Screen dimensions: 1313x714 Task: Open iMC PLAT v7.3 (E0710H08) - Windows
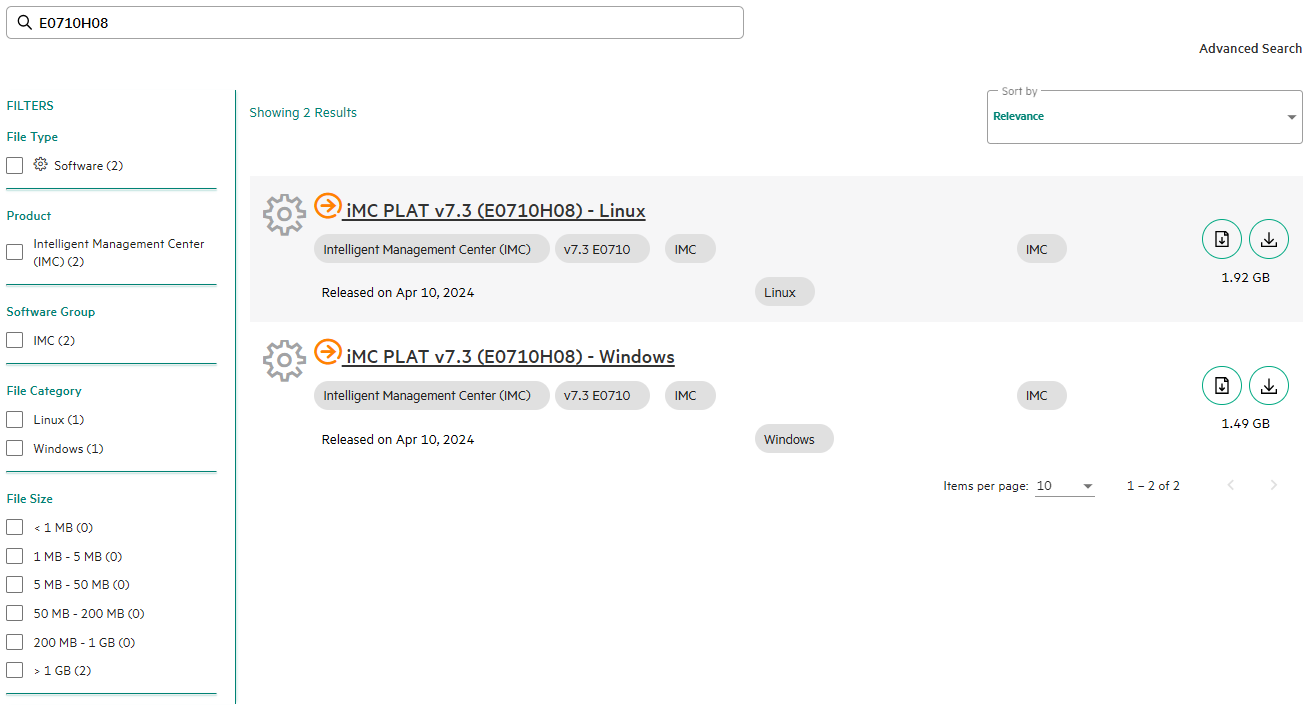click(x=509, y=357)
